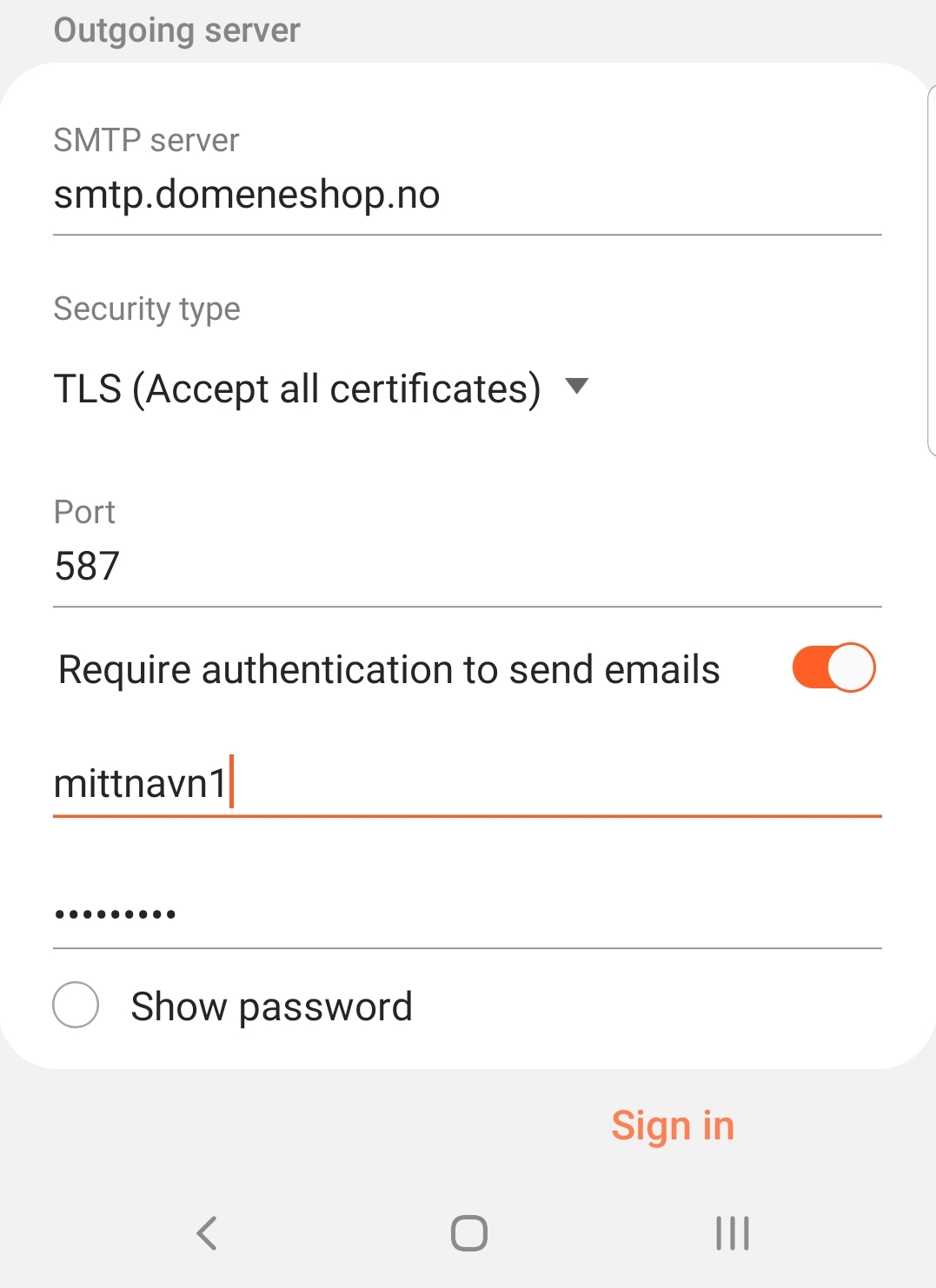Tap the masked password field

[x=466, y=914]
